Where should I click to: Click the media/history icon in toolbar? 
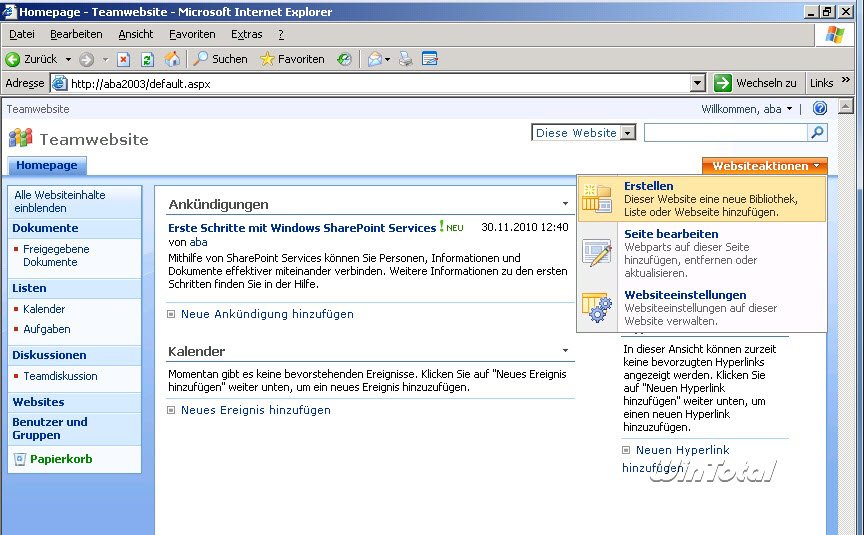click(x=344, y=59)
